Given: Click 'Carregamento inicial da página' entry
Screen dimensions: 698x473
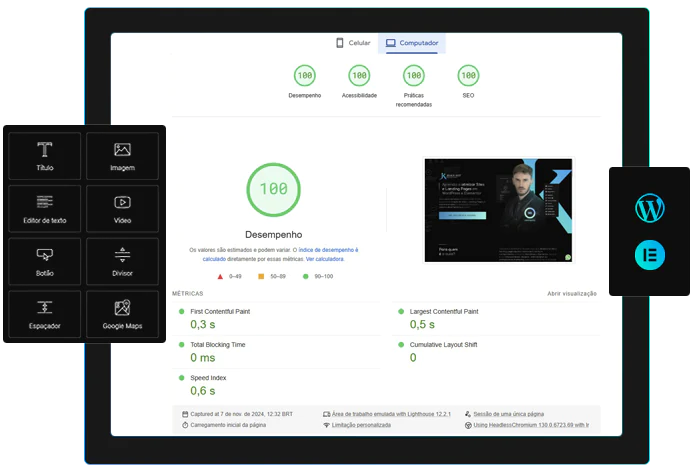Looking at the screenshot, I should (228, 425).
